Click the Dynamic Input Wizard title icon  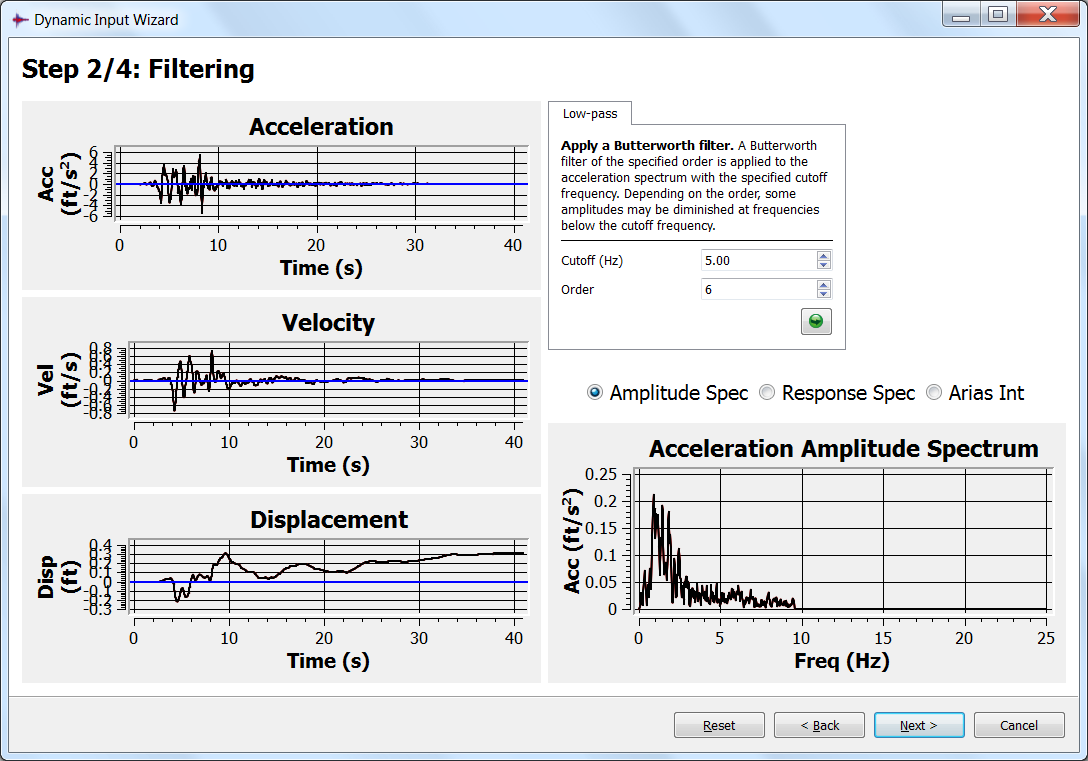pos(19,19)
